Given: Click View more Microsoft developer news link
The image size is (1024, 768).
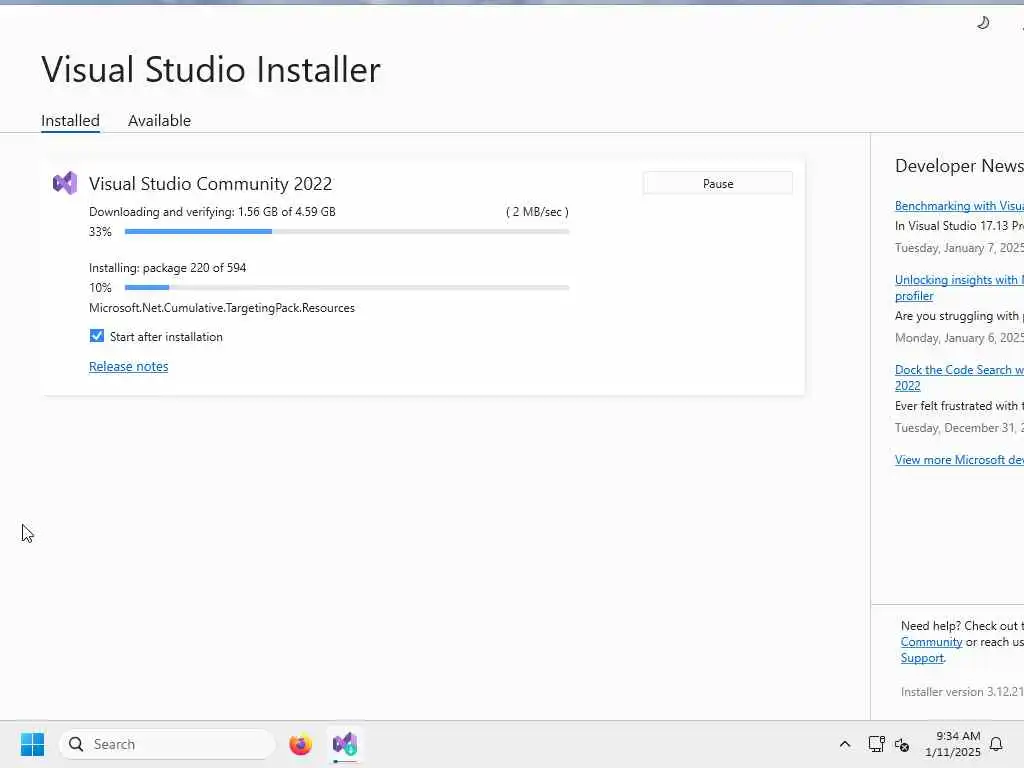Looking at the screenshot, I should [x=959, y=460].
